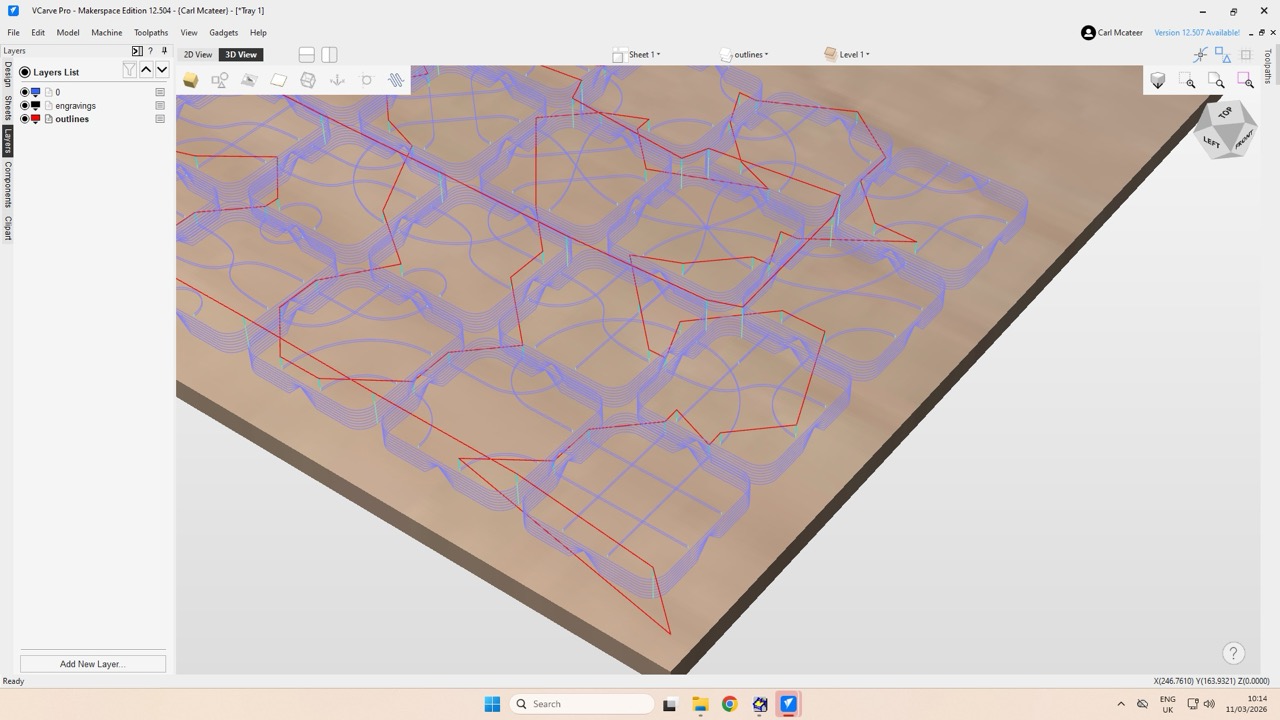Image resolution: width=1280 pixels, height=720 pixels.
Task: Select the engravings layer
Action: pos(76,105)
